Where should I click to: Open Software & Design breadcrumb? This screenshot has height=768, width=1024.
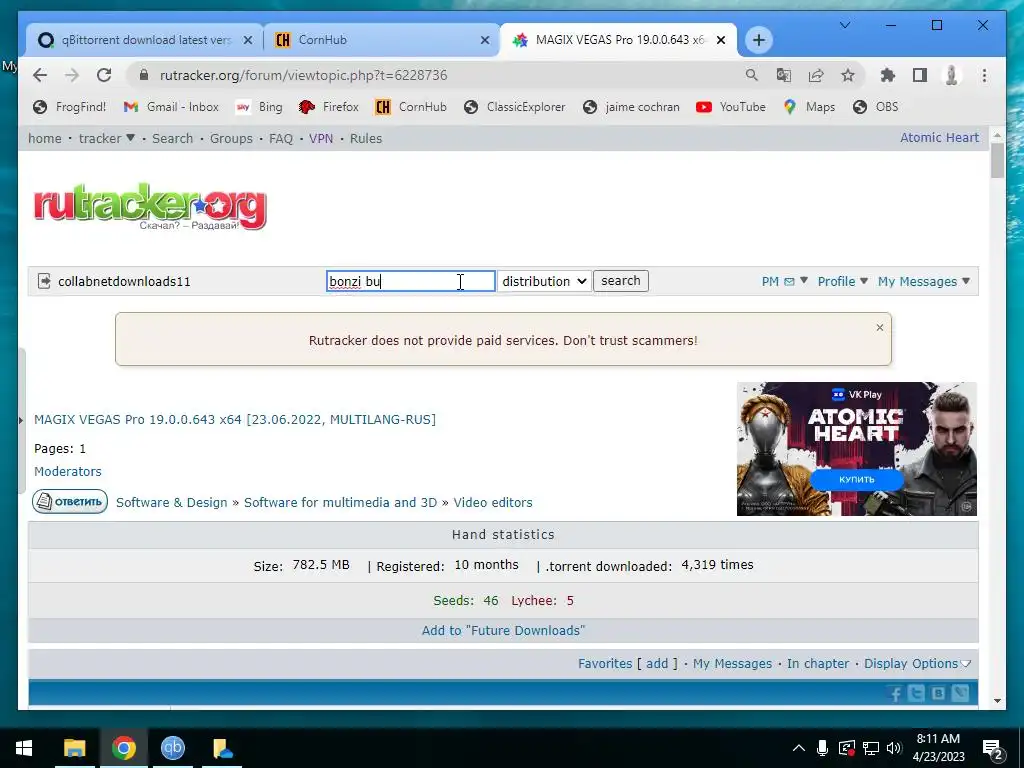point(172,502)
